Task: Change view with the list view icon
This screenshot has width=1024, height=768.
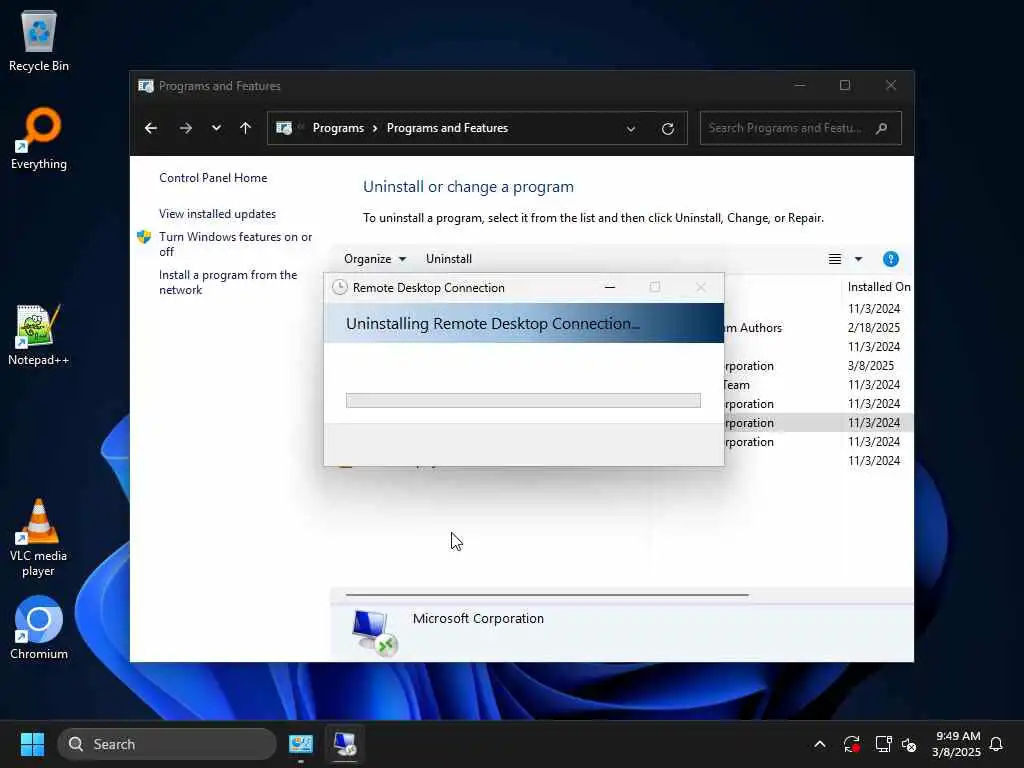Action: (835, 259)
